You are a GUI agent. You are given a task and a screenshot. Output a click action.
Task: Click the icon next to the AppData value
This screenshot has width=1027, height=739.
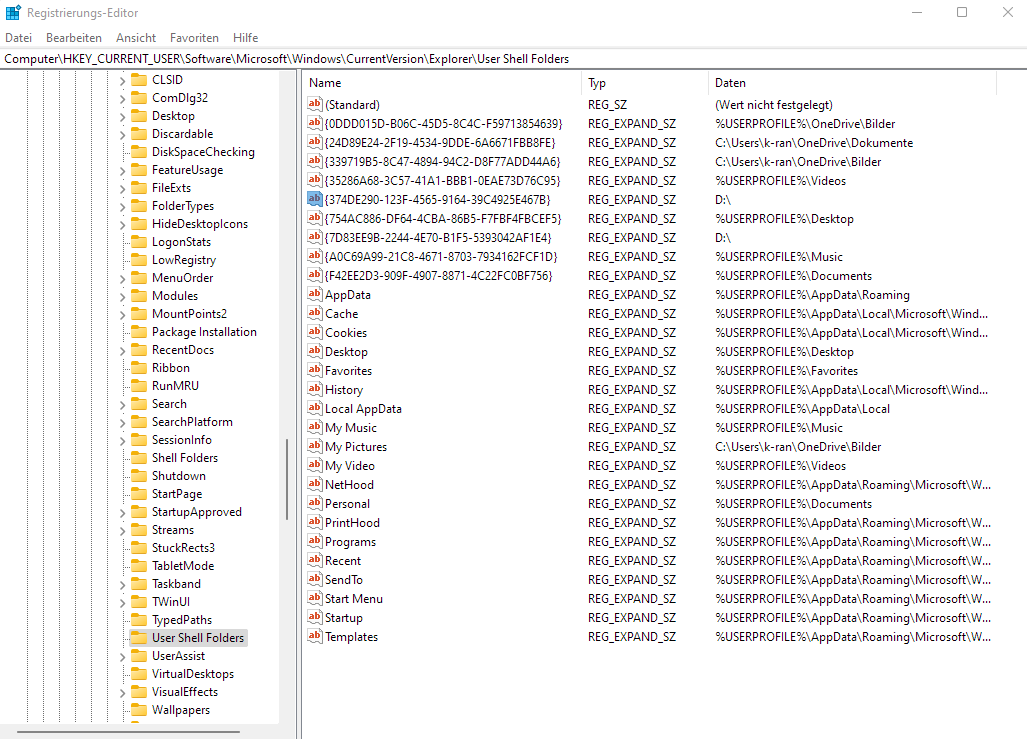click(315, 294)
